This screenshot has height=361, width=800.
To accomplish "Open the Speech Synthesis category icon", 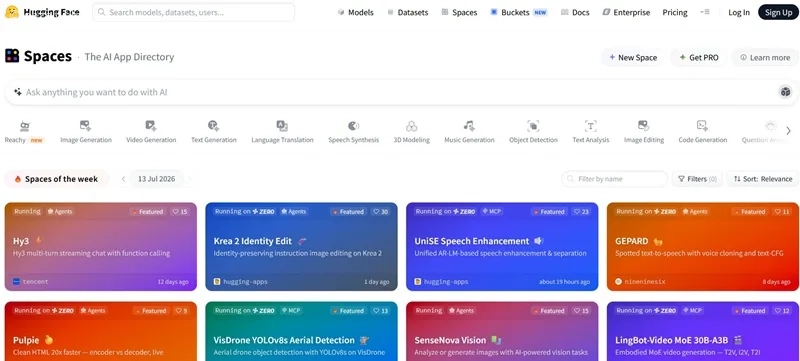I will click(354, 125).
